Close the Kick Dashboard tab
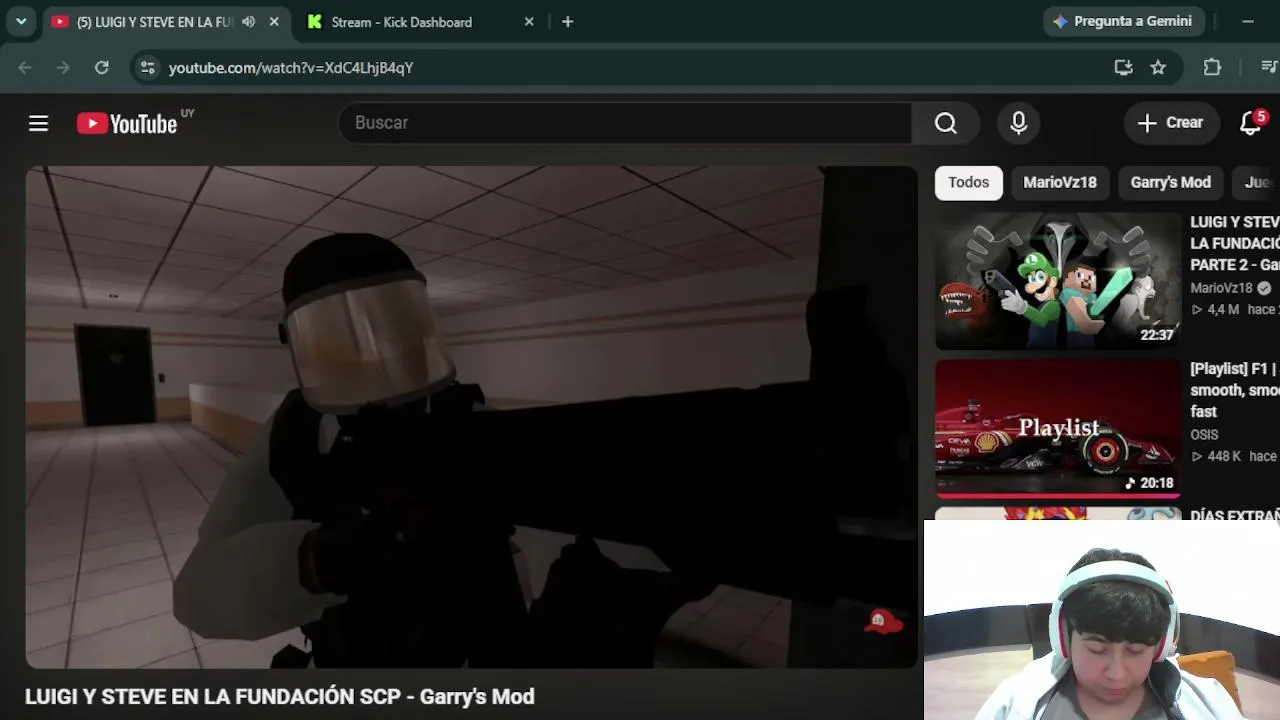Viewport: 1280px width, 720px height. click(x=529, y=22)
